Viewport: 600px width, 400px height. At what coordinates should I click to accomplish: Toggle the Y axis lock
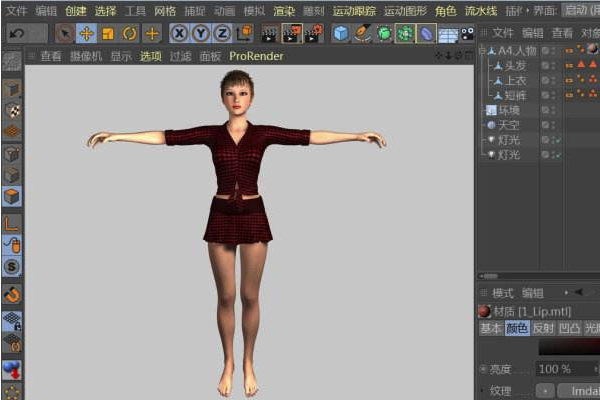click(x=200, y=33)
